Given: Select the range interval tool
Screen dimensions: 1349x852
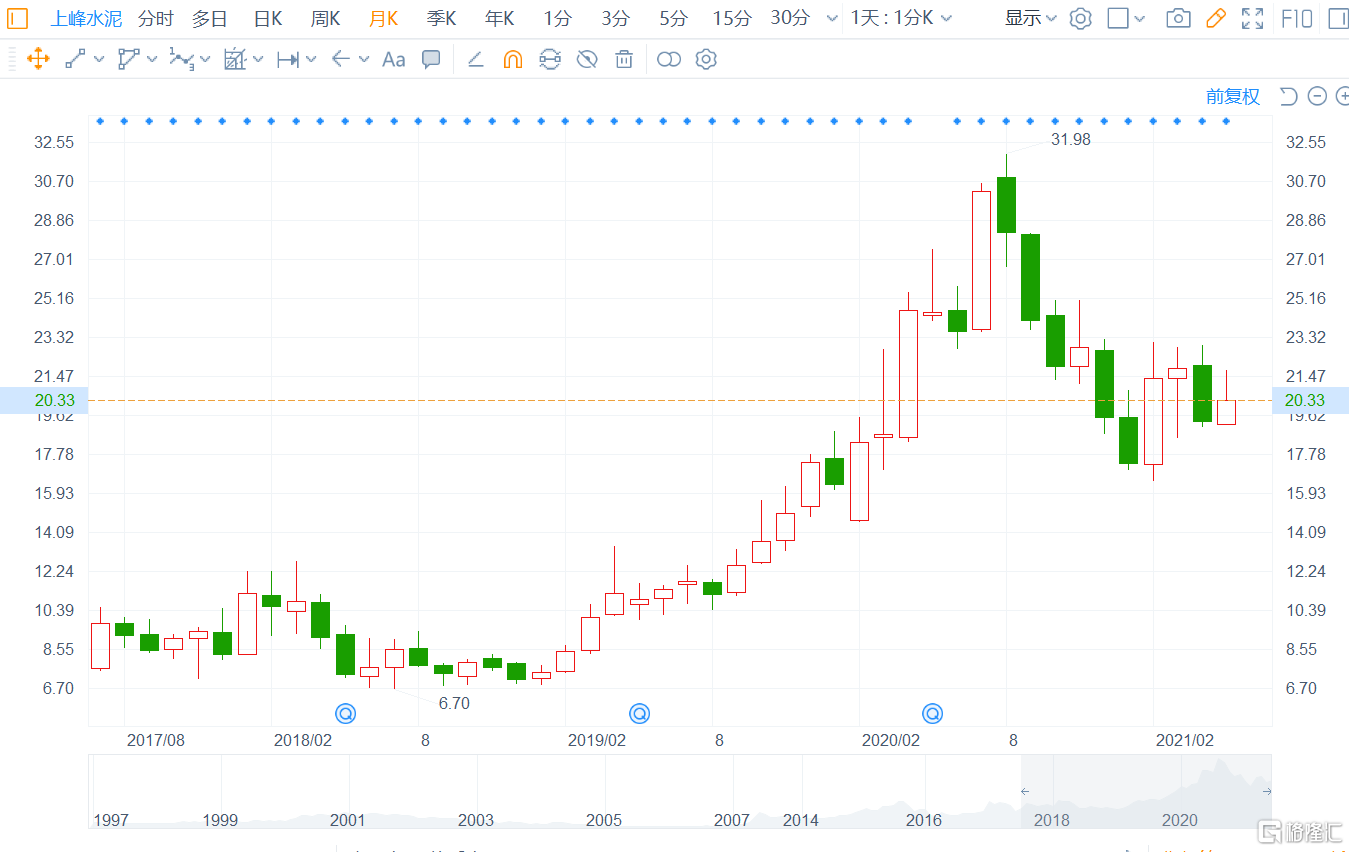Looking at the screenshot, I should click(288, 59).
